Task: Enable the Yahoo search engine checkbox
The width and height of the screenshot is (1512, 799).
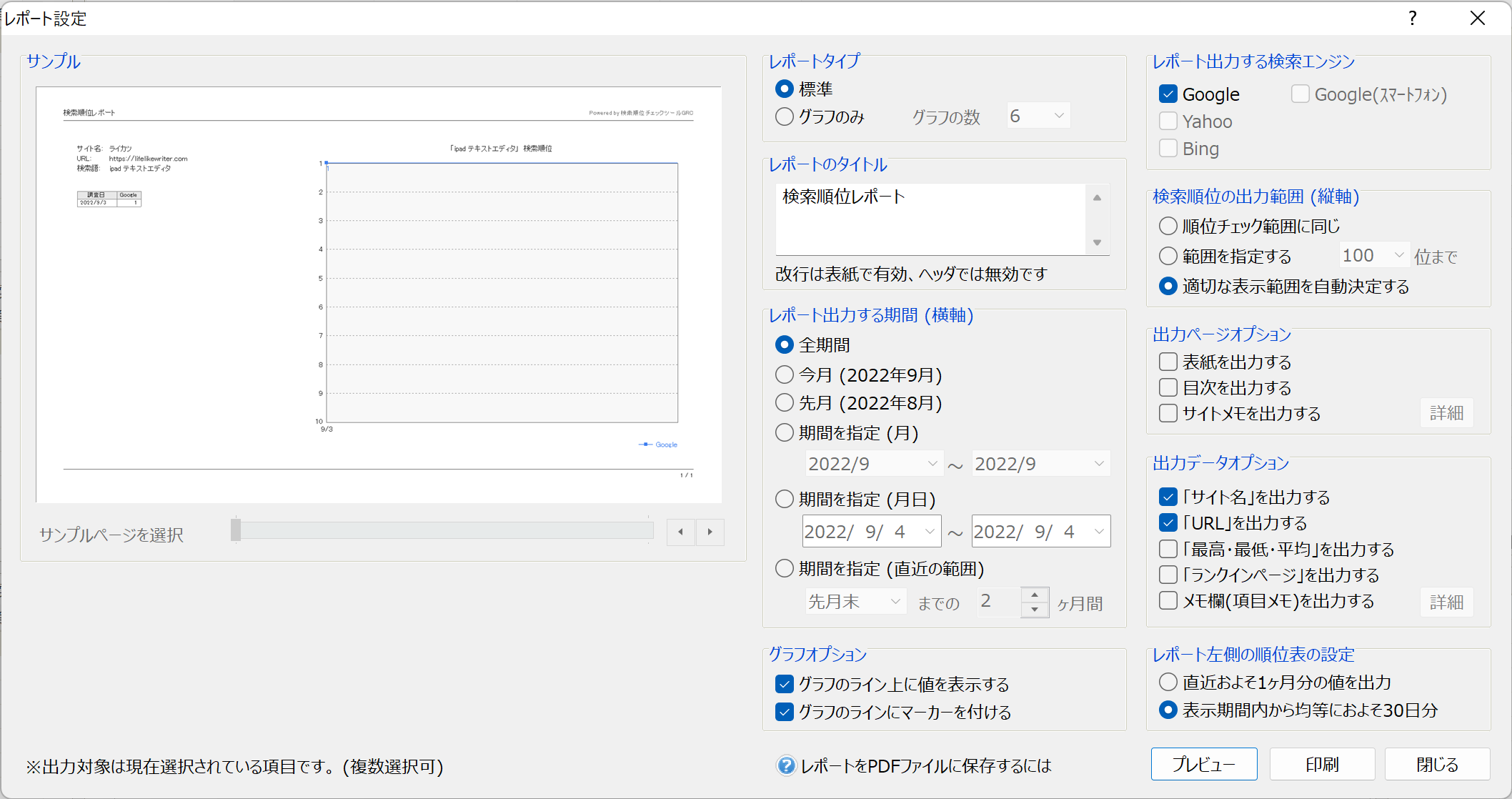Action: [x=1168, y=121]
